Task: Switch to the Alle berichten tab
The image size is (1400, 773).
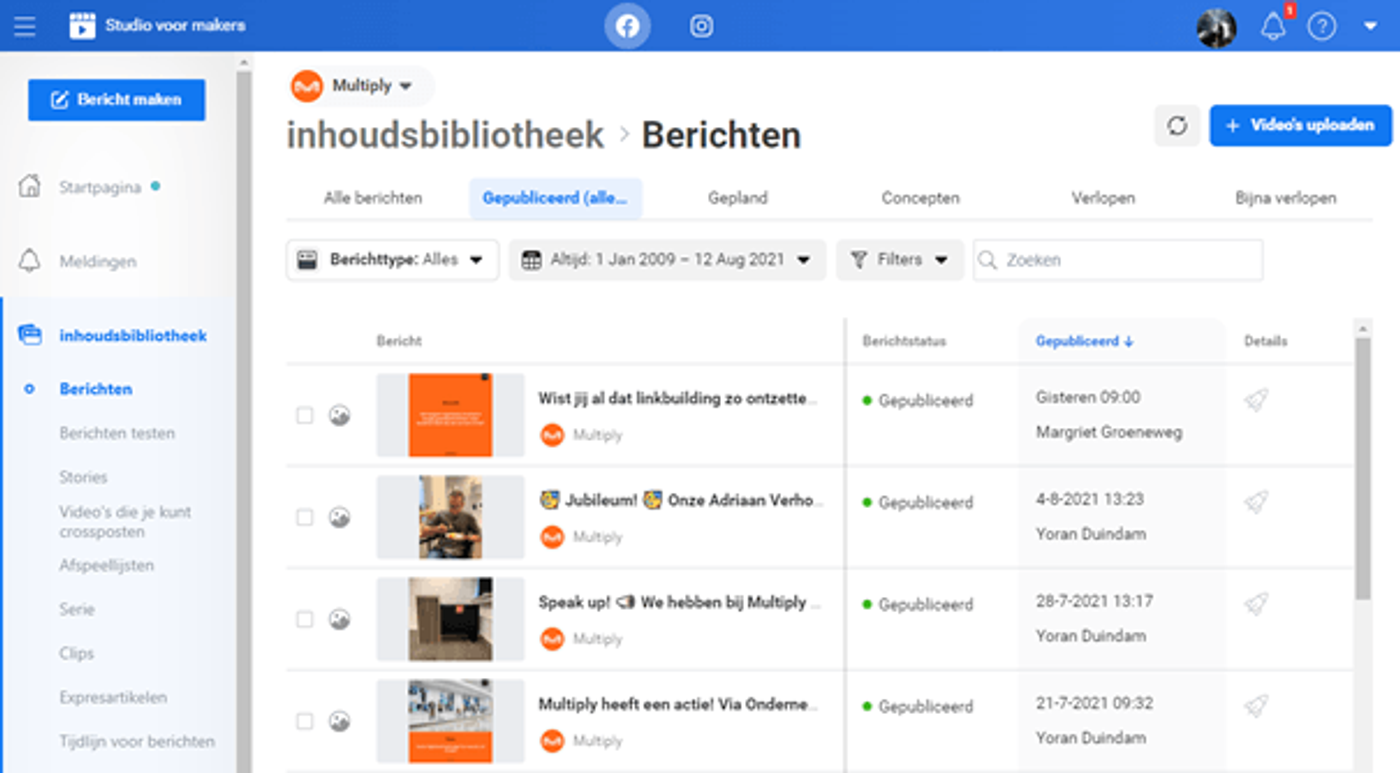Action: (x=373, y=198)
